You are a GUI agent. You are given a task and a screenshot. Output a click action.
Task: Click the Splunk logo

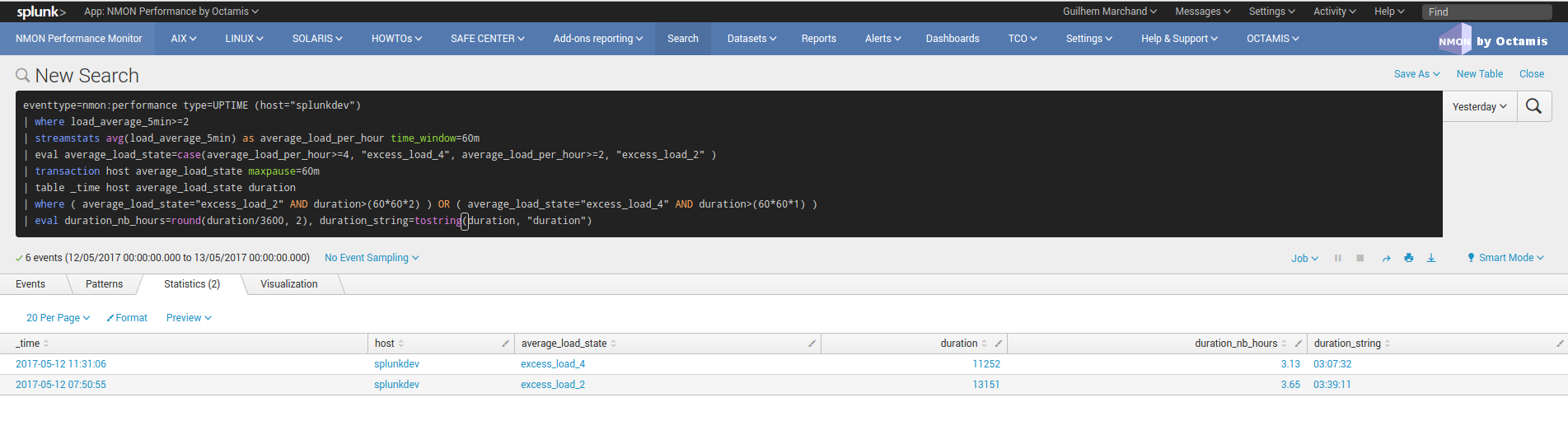pos(40,12)
